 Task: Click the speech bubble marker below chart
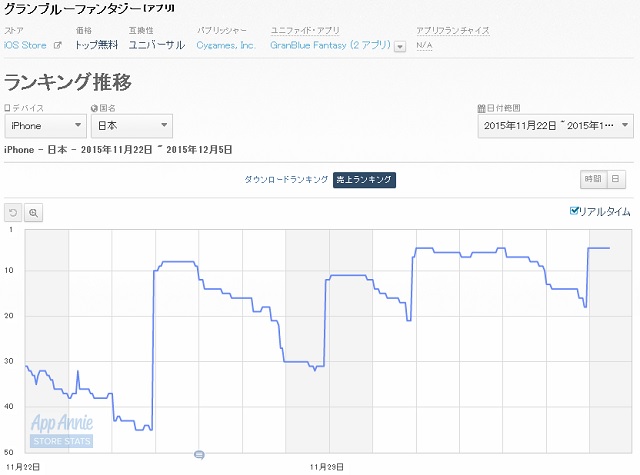coord(199,454)
